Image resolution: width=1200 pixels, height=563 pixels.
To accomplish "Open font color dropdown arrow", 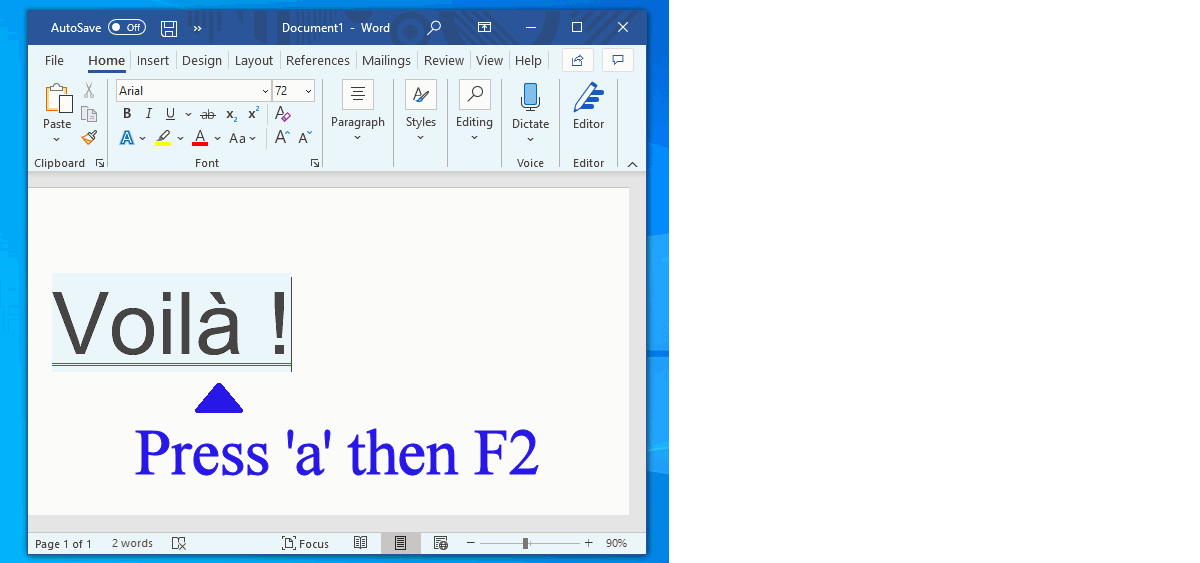I will (x=217, y=138).
